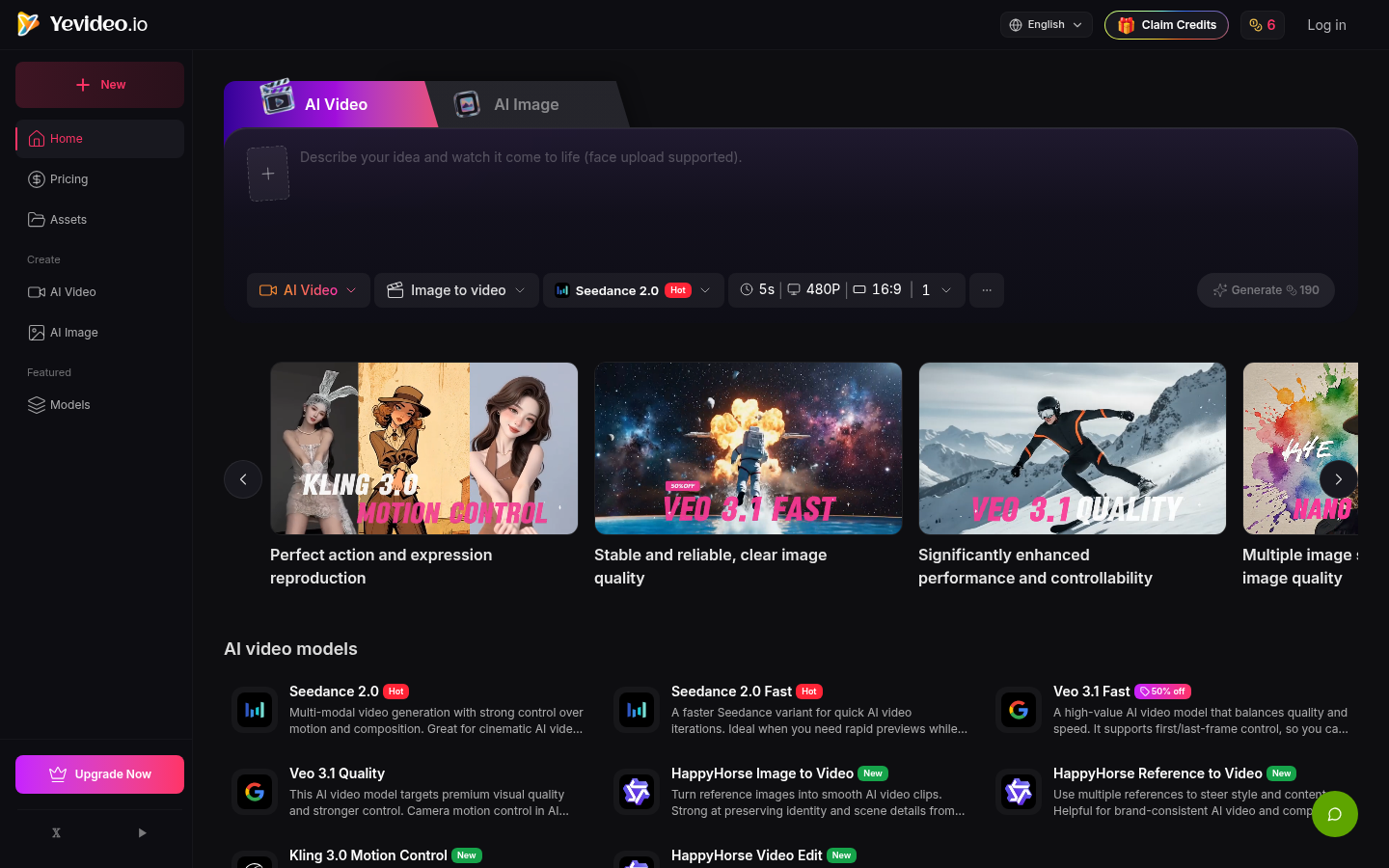Click the next carousel arrow
1389x868 pixels.
(1339, 479)
